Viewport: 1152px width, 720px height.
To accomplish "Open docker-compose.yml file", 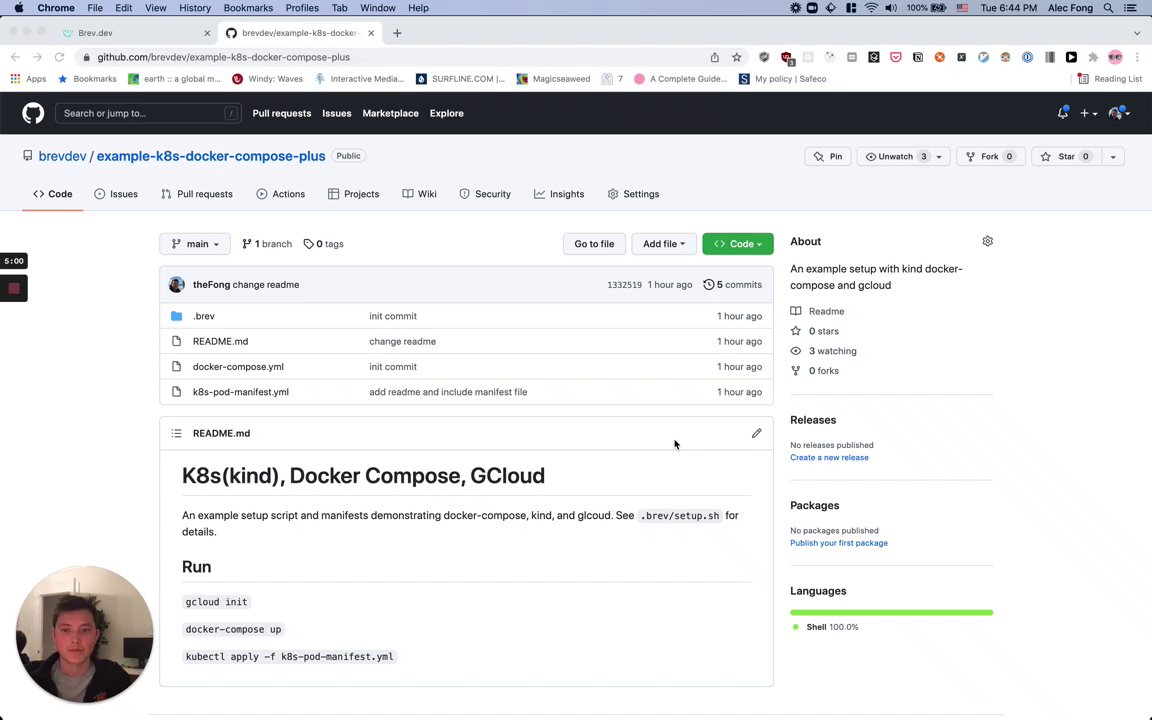I will (x=238, y=367).
